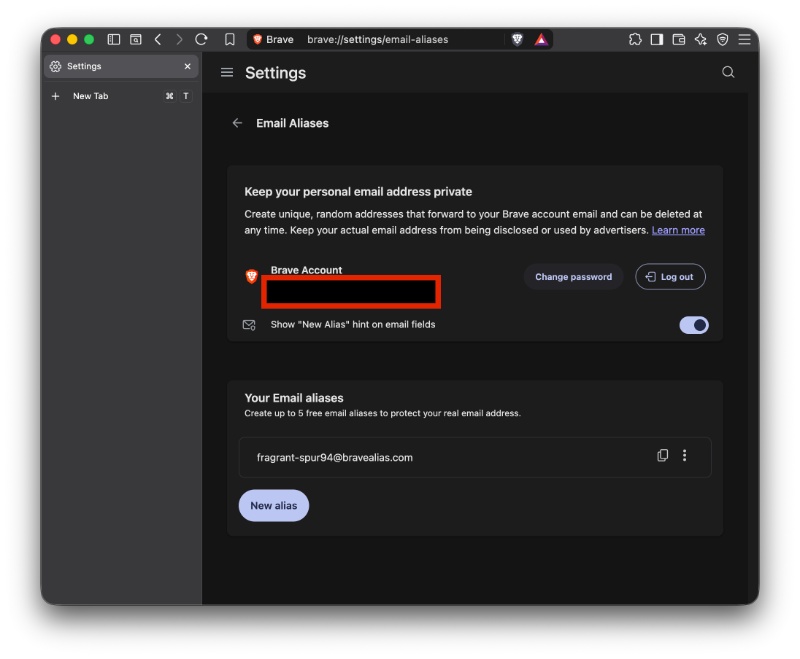Click the Brave logo next to Brave Account

(x=252, y=276)
